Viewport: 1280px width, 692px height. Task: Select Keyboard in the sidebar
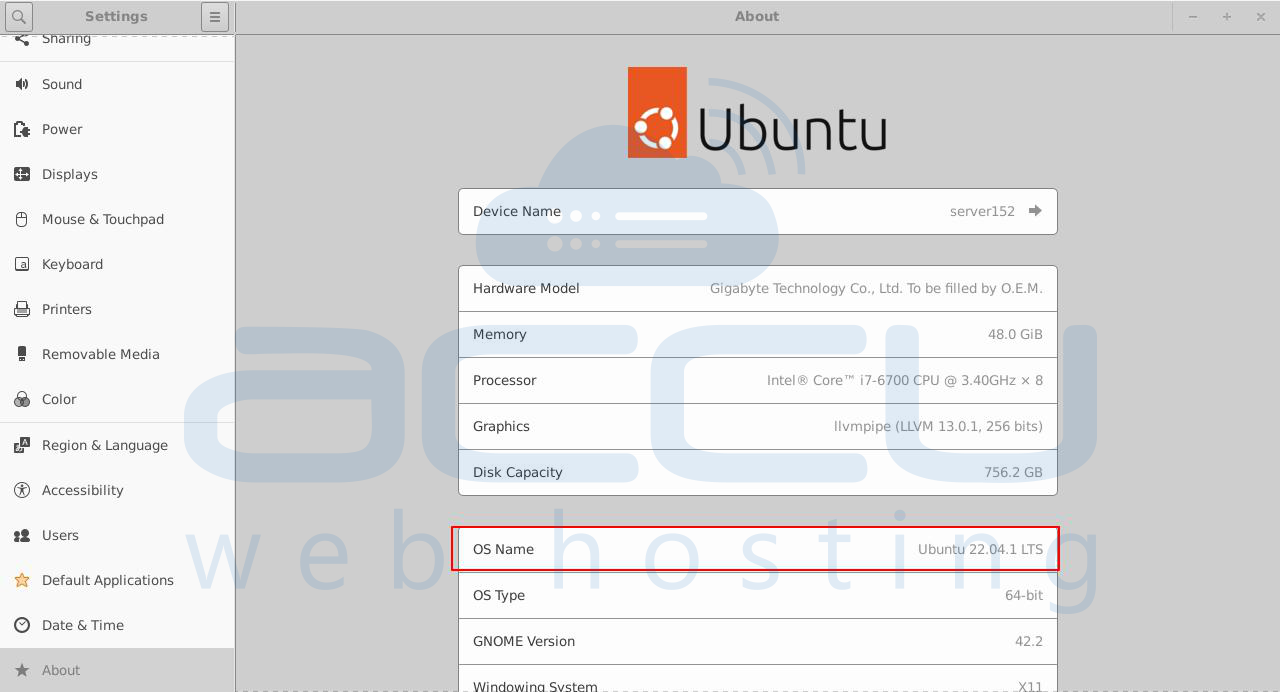point(117,264)
